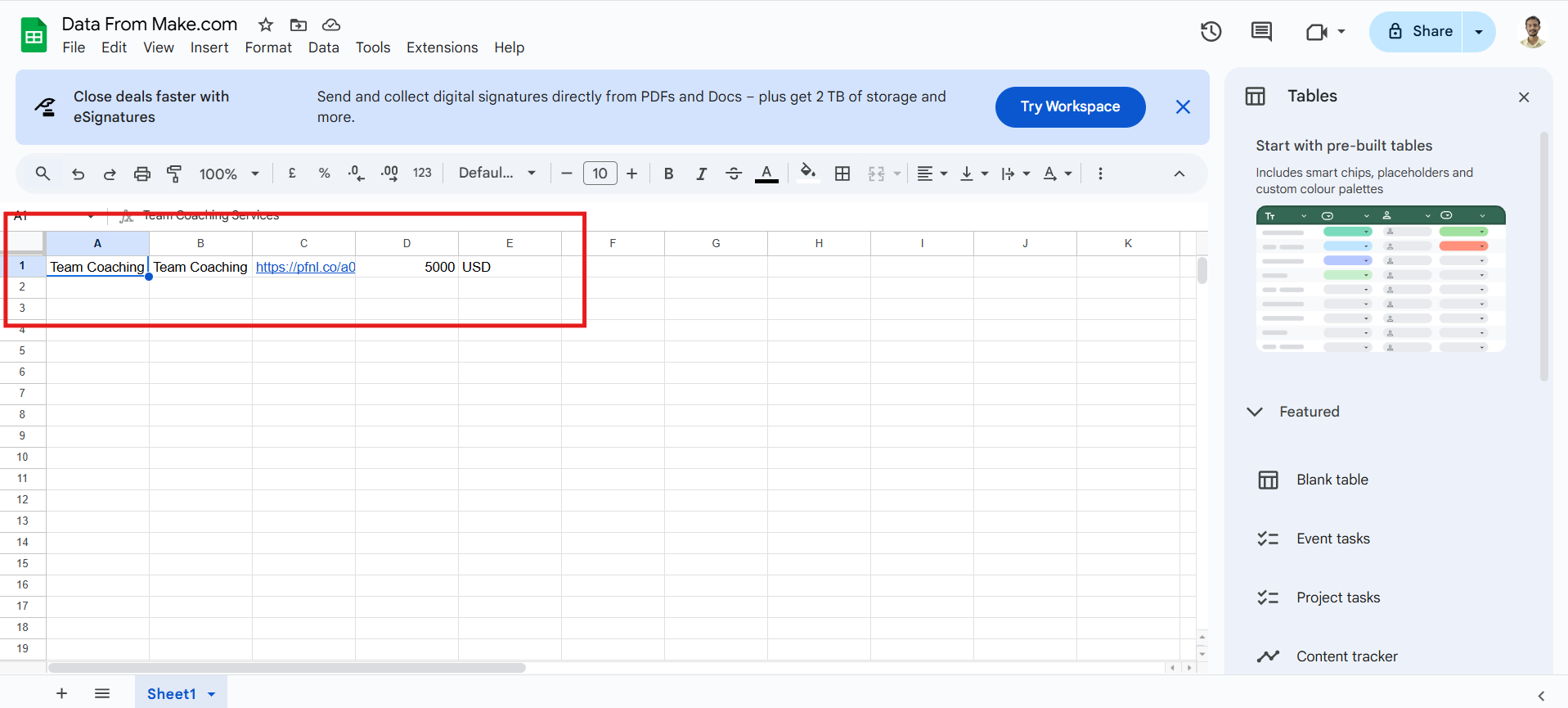Viewport: 1568px width, 708px height.
Task: Open the comments icon
Action: tap(1261, 32)
